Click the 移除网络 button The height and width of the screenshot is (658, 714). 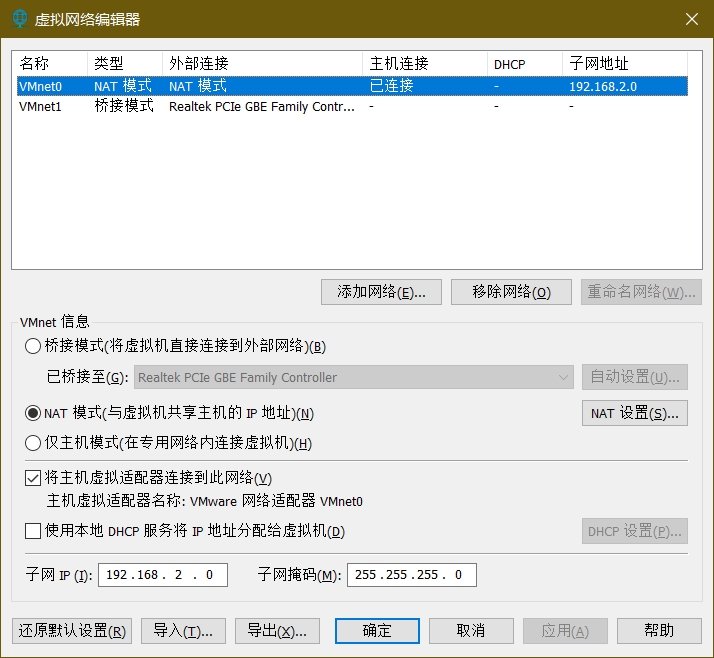(x=513, y=292)
